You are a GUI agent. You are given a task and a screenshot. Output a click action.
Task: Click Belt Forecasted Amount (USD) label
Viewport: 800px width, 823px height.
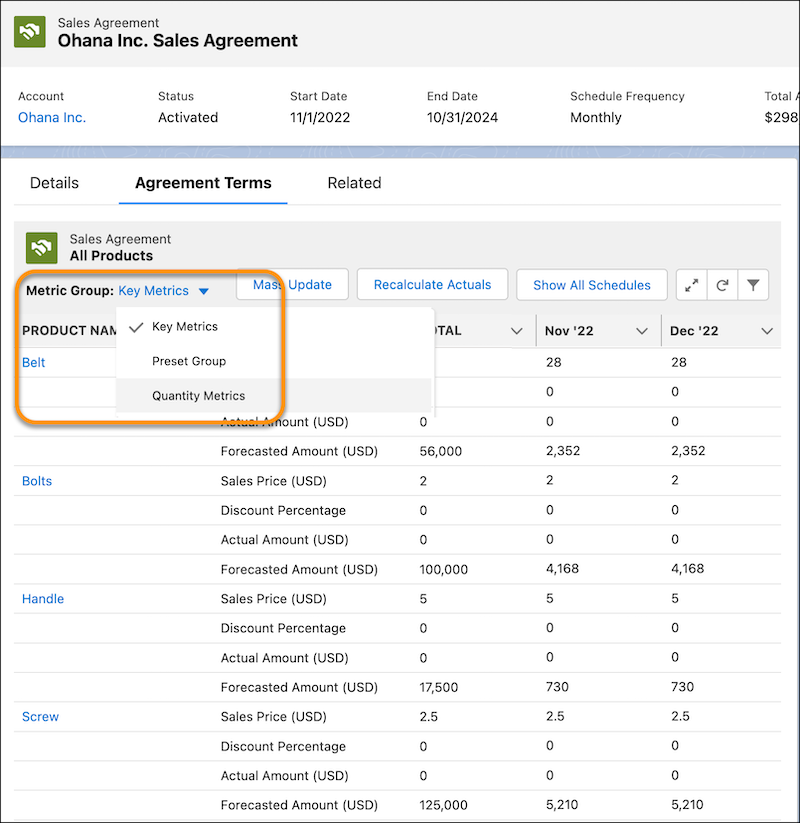coord(299,451)
